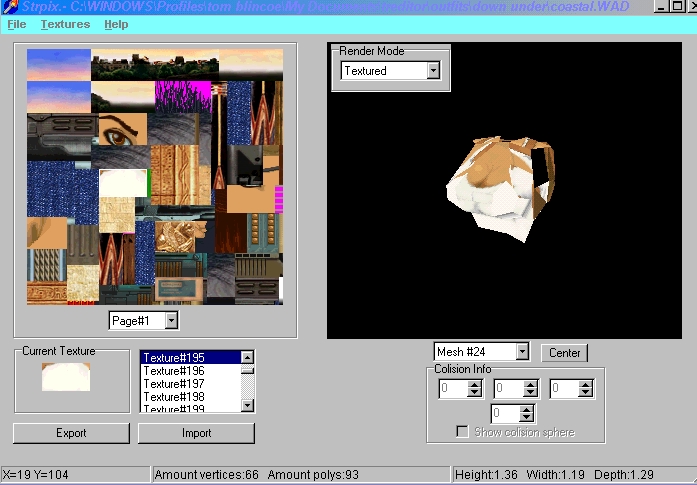This screenshot has height=485, width=697.
Task: Enable the Show collision sphere checkbox
Action: [462, 432]
